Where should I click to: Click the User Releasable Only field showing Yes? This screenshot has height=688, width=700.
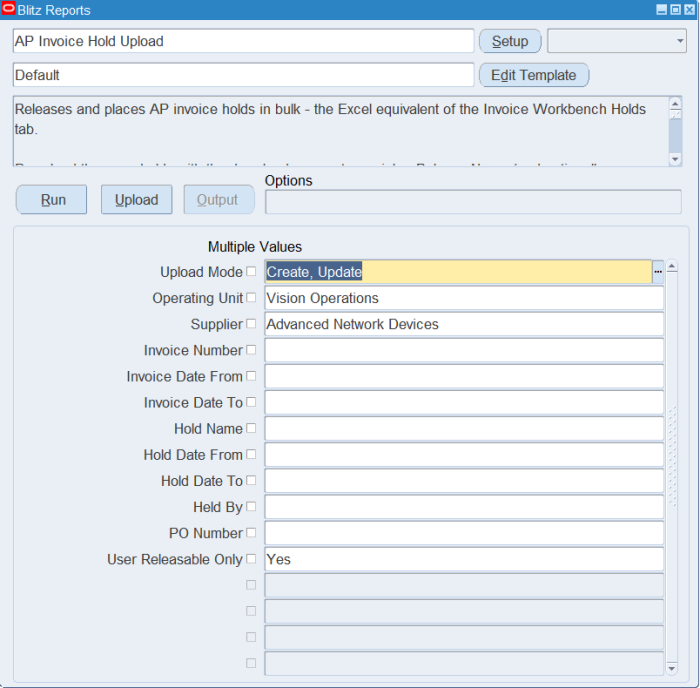pos(464,559)
